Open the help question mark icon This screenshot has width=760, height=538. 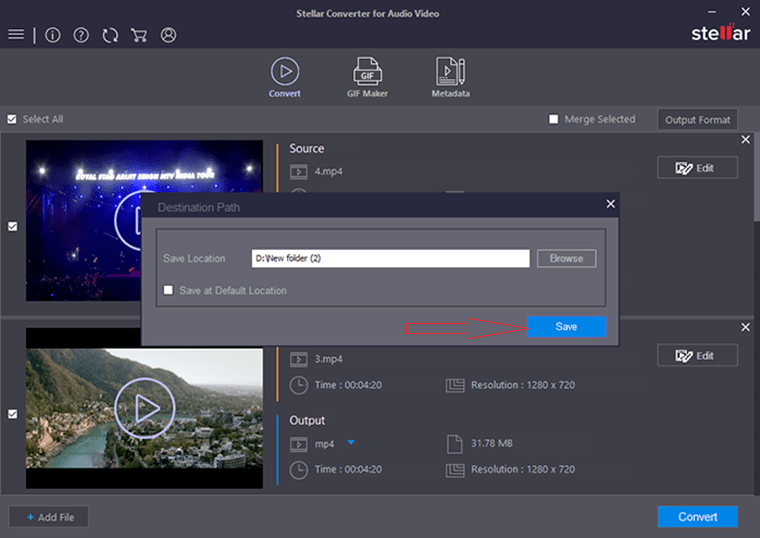click(81, 35)
